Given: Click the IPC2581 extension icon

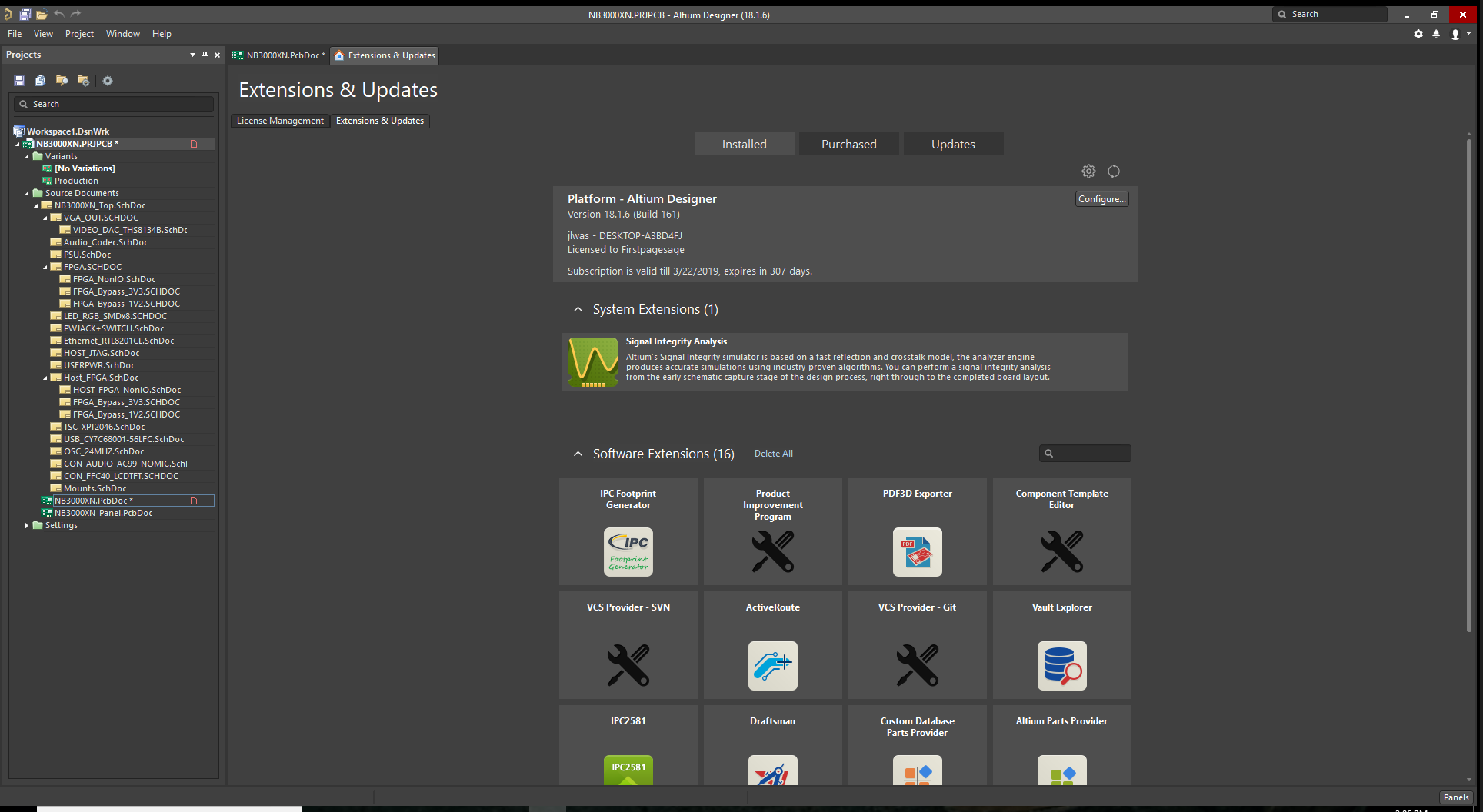Looking at the screenshot, I should click(628, 770).
